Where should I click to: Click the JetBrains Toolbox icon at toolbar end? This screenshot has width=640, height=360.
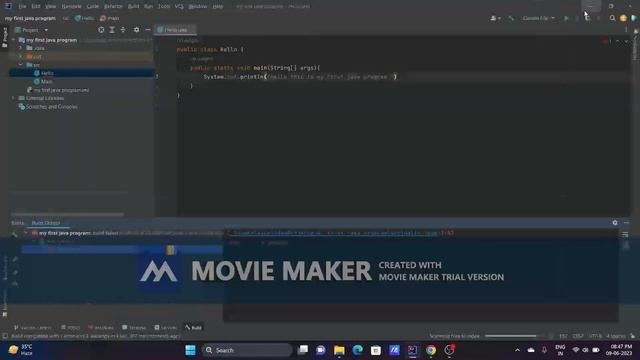634,18
